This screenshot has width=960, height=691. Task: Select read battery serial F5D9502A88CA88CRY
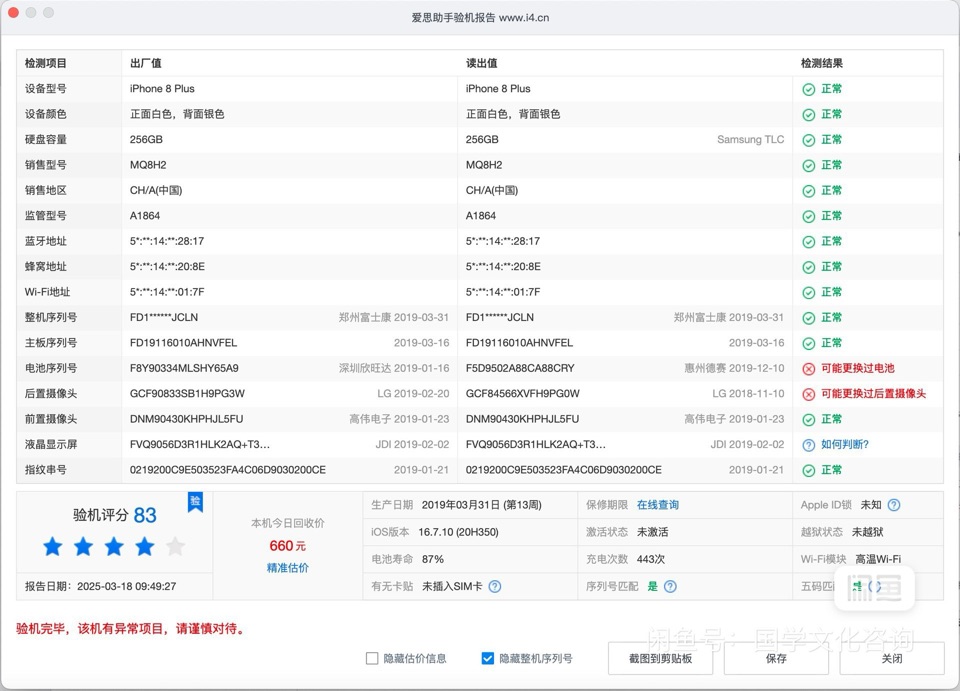(x=520, y=368)
